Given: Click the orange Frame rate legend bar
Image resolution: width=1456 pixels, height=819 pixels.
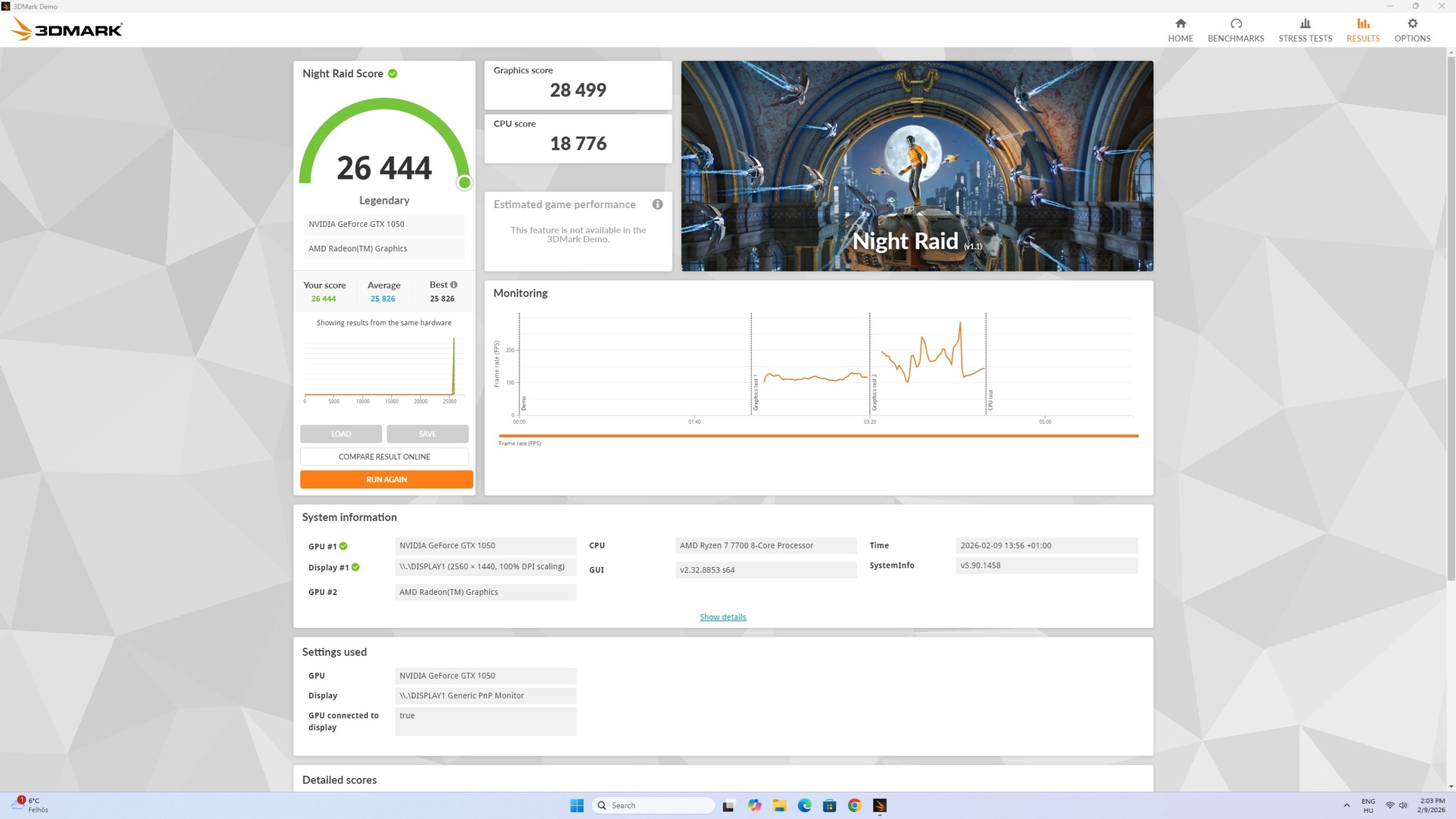Looking at the screenshot, I should (818, 436).
